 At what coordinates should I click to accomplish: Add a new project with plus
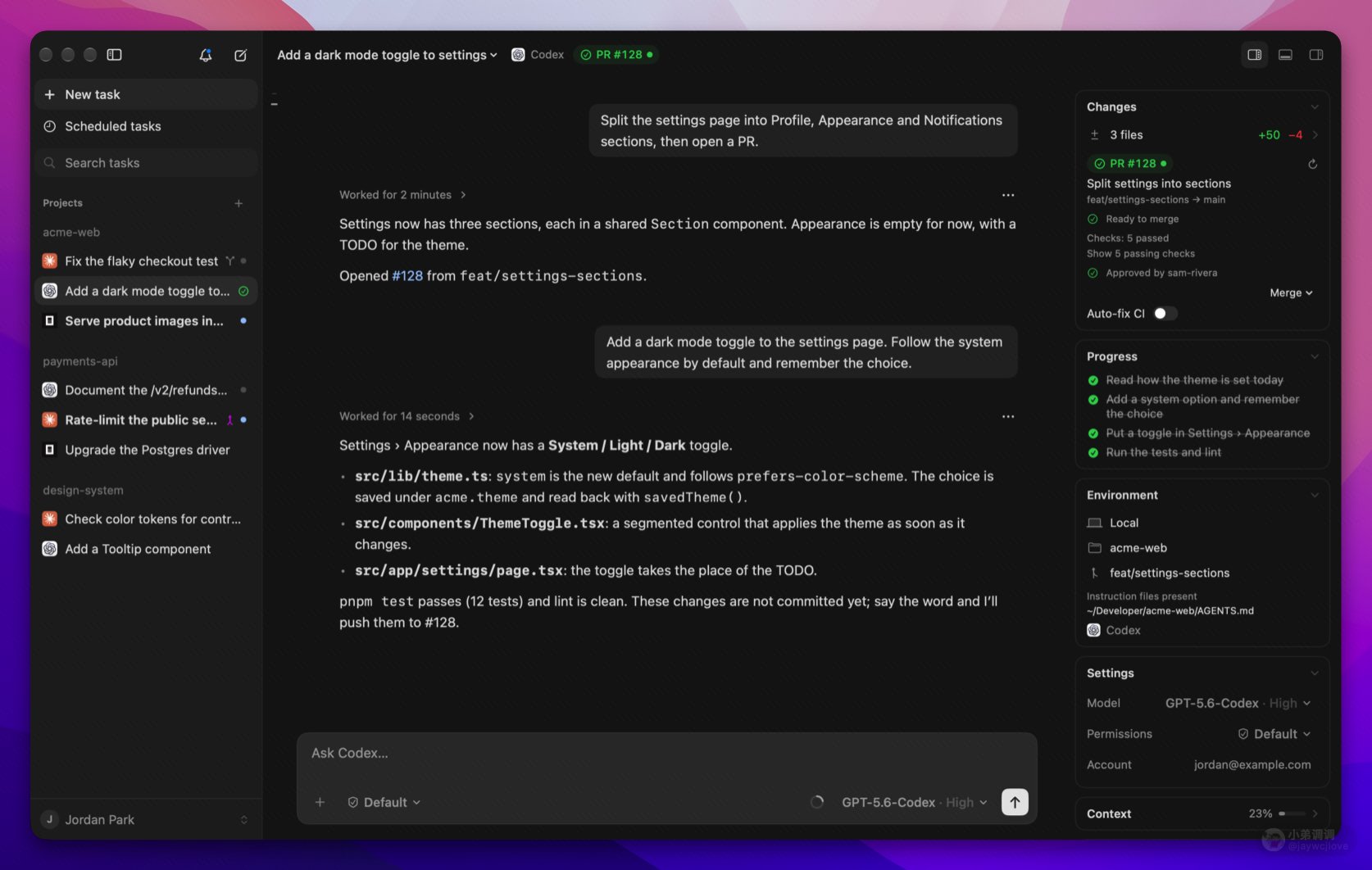[239, 203]
